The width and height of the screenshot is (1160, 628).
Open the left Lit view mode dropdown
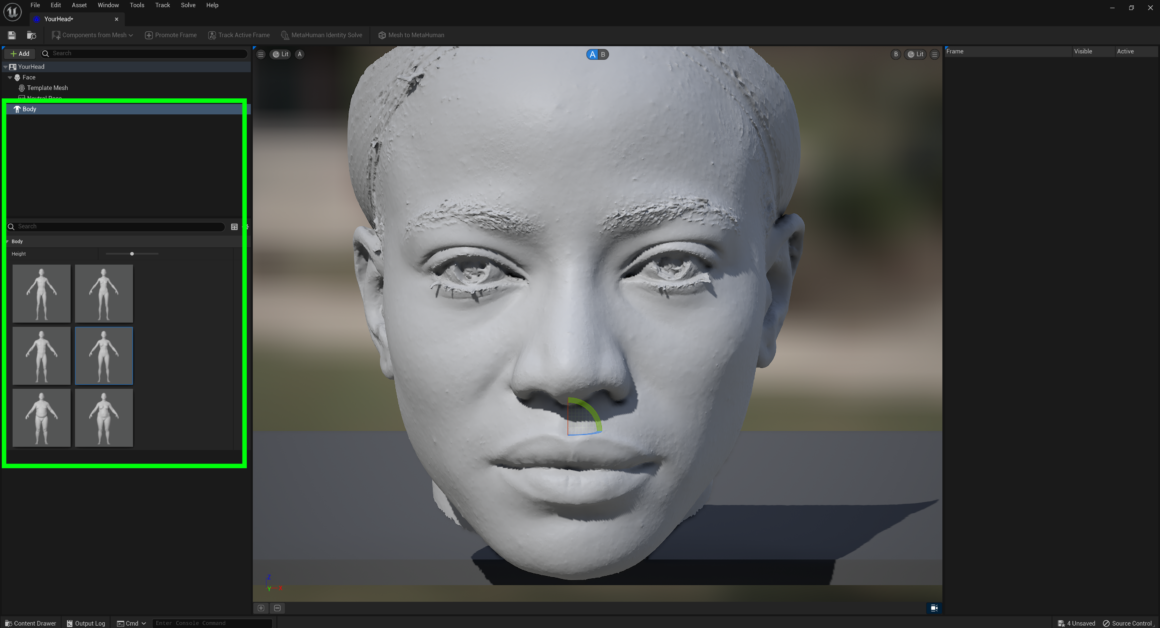coord(280,54)
